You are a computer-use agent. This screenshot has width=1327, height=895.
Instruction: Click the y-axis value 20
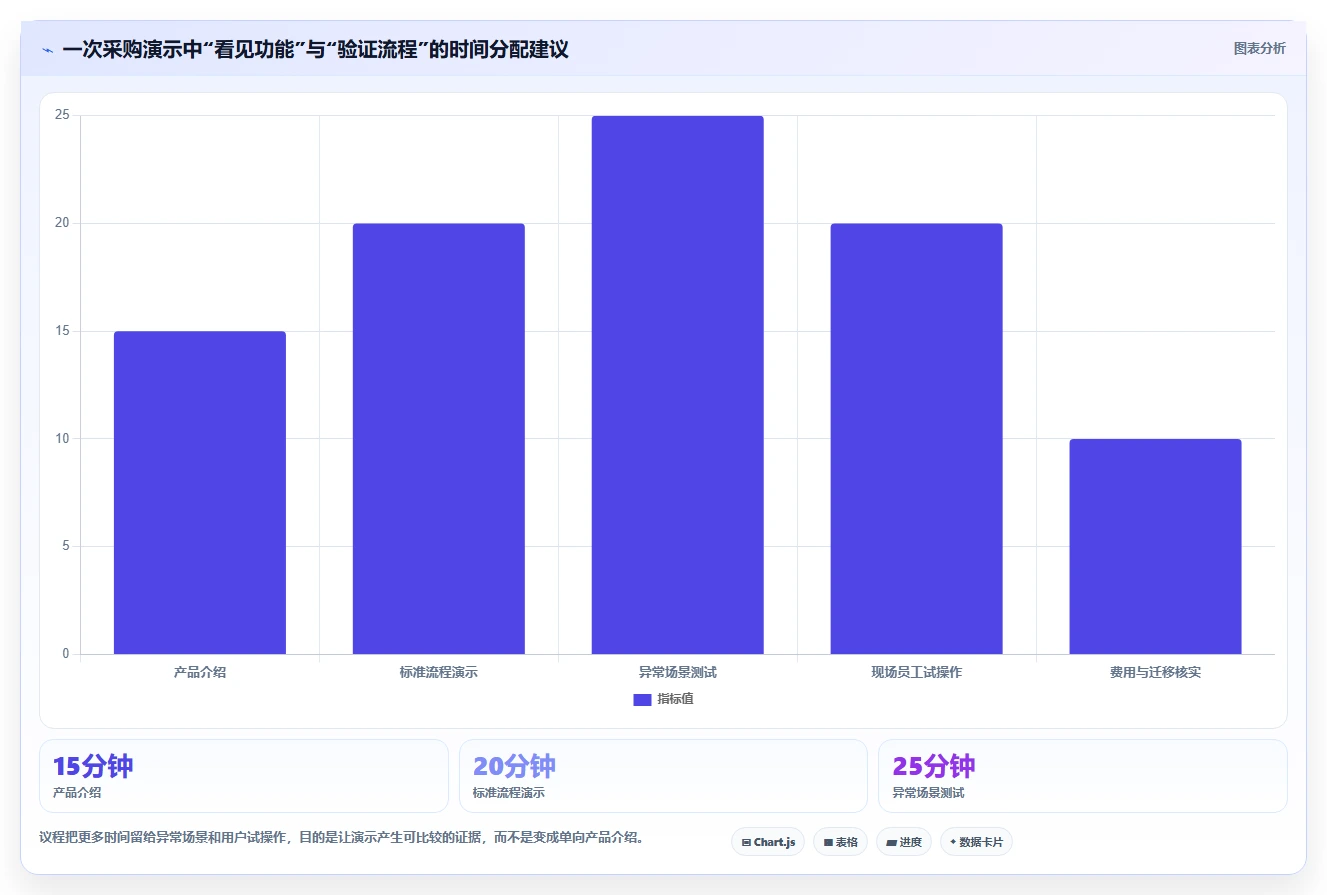click(62, 223)
